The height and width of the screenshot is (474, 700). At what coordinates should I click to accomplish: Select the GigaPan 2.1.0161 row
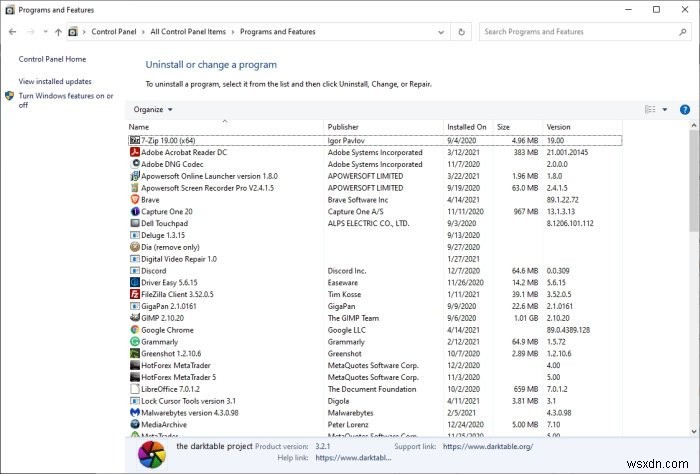click(x=375, y=306)
